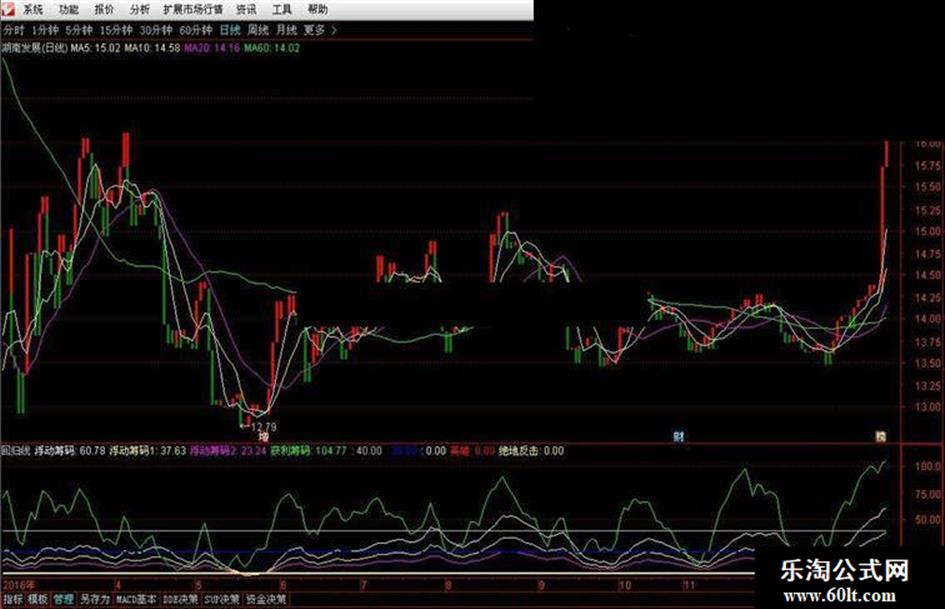Screen dimensions: 945x609
Task: Switch to DDE决策 indicator tab
Action: point(180,599)
